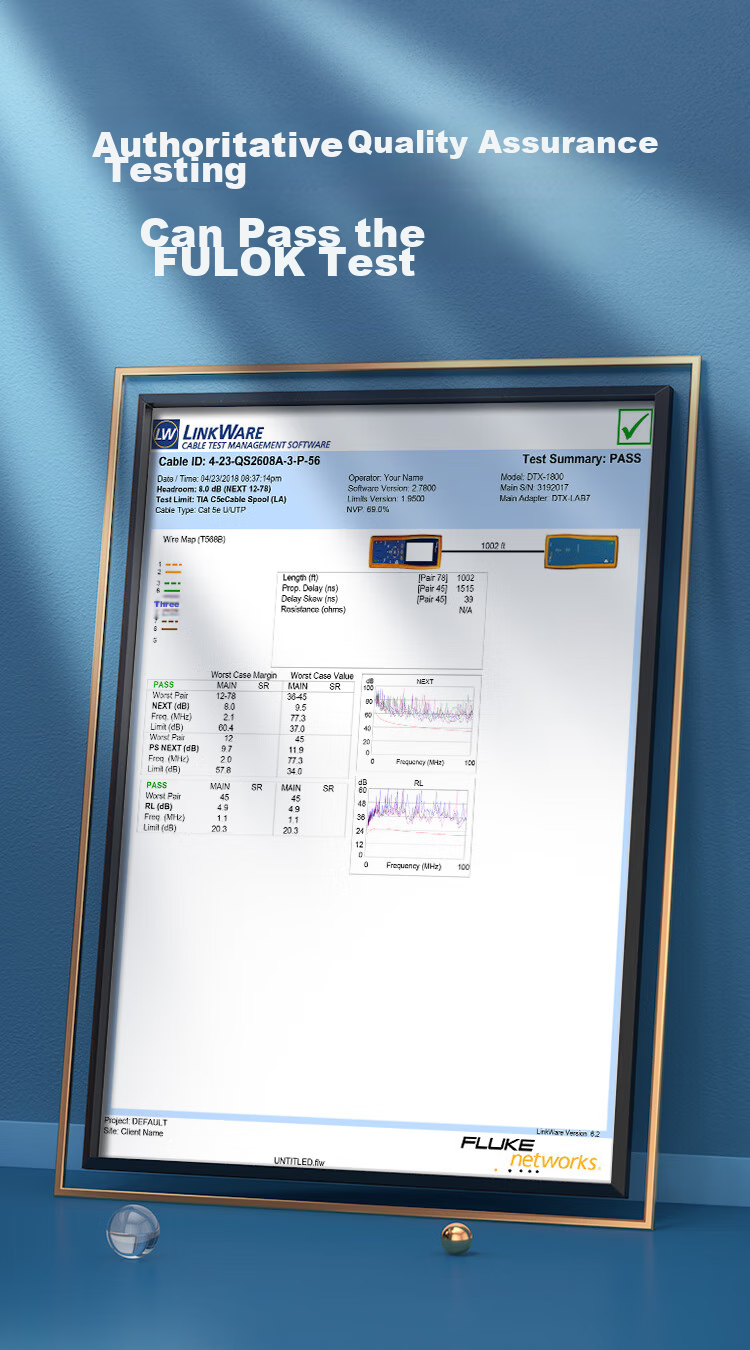Select the Date / Time 04/23/2018 line
750x1350 pixels.
point(219,478)
